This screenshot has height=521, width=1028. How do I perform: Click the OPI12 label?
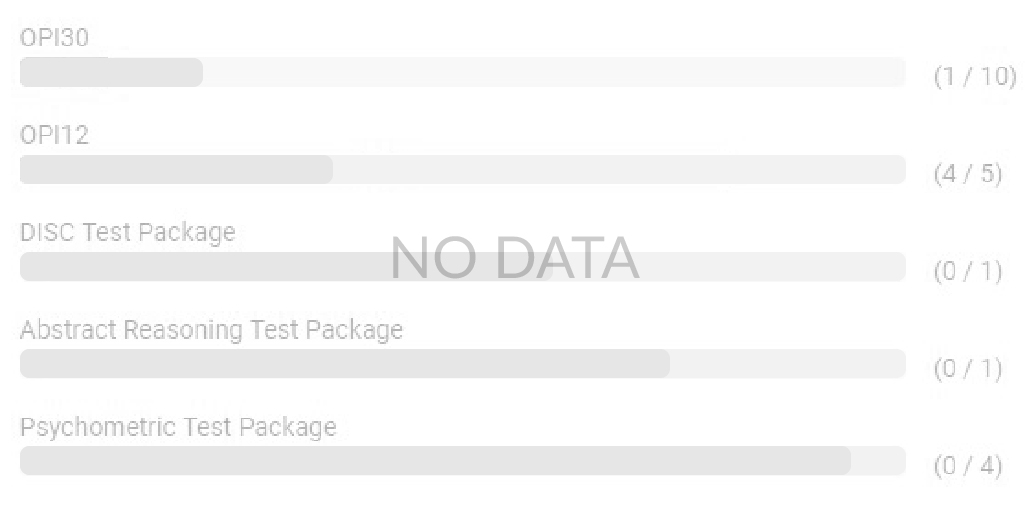coord(54,135)
